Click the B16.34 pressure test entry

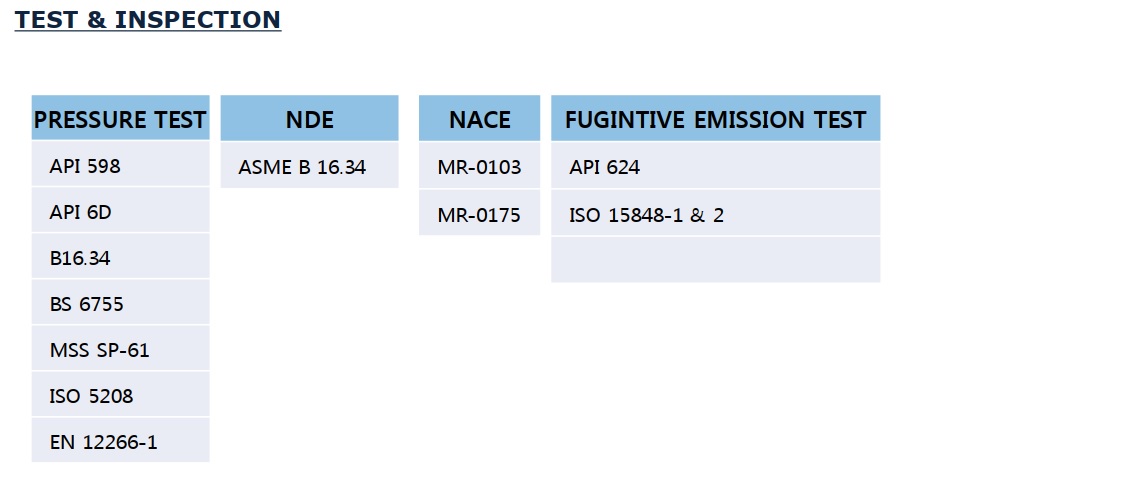pos(80,258)
